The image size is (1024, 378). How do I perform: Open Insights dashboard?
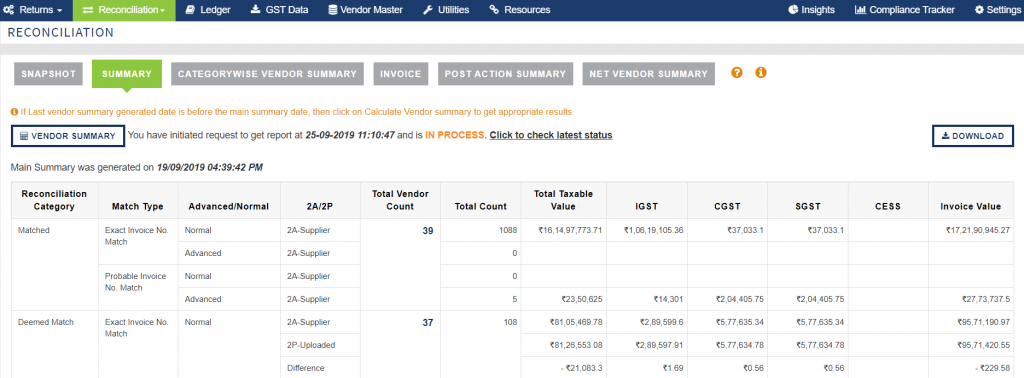pos(812,10)
